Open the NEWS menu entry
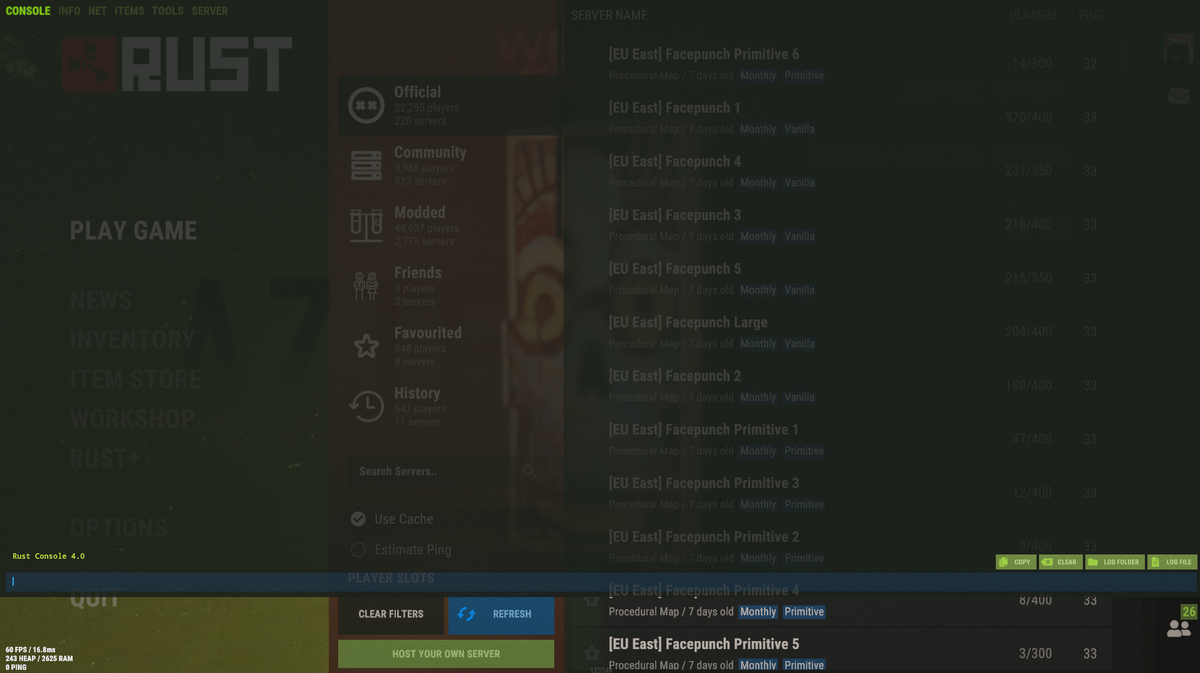 tap(101, 300)
